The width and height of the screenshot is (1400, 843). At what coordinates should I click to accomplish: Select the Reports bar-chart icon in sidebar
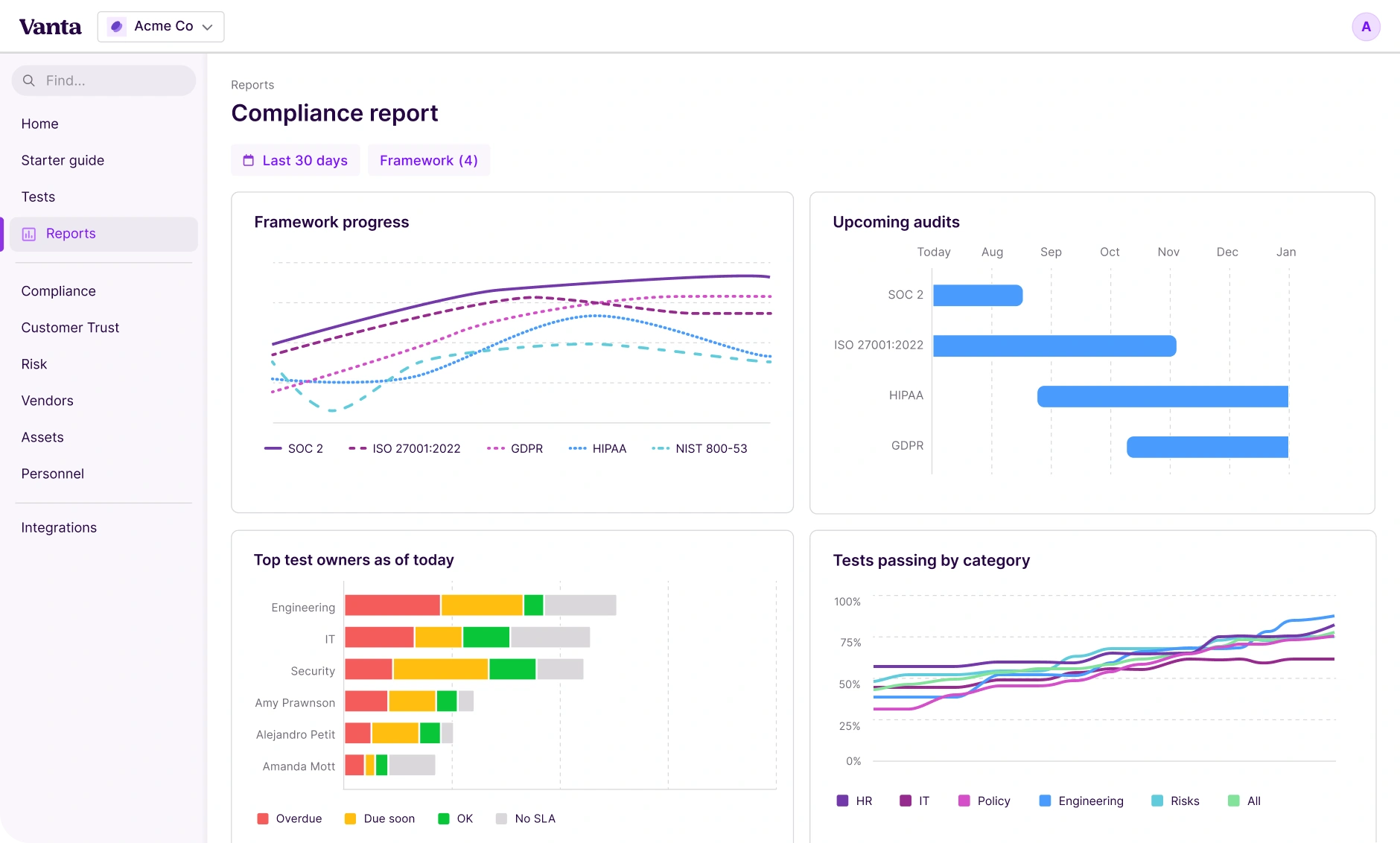28,233
